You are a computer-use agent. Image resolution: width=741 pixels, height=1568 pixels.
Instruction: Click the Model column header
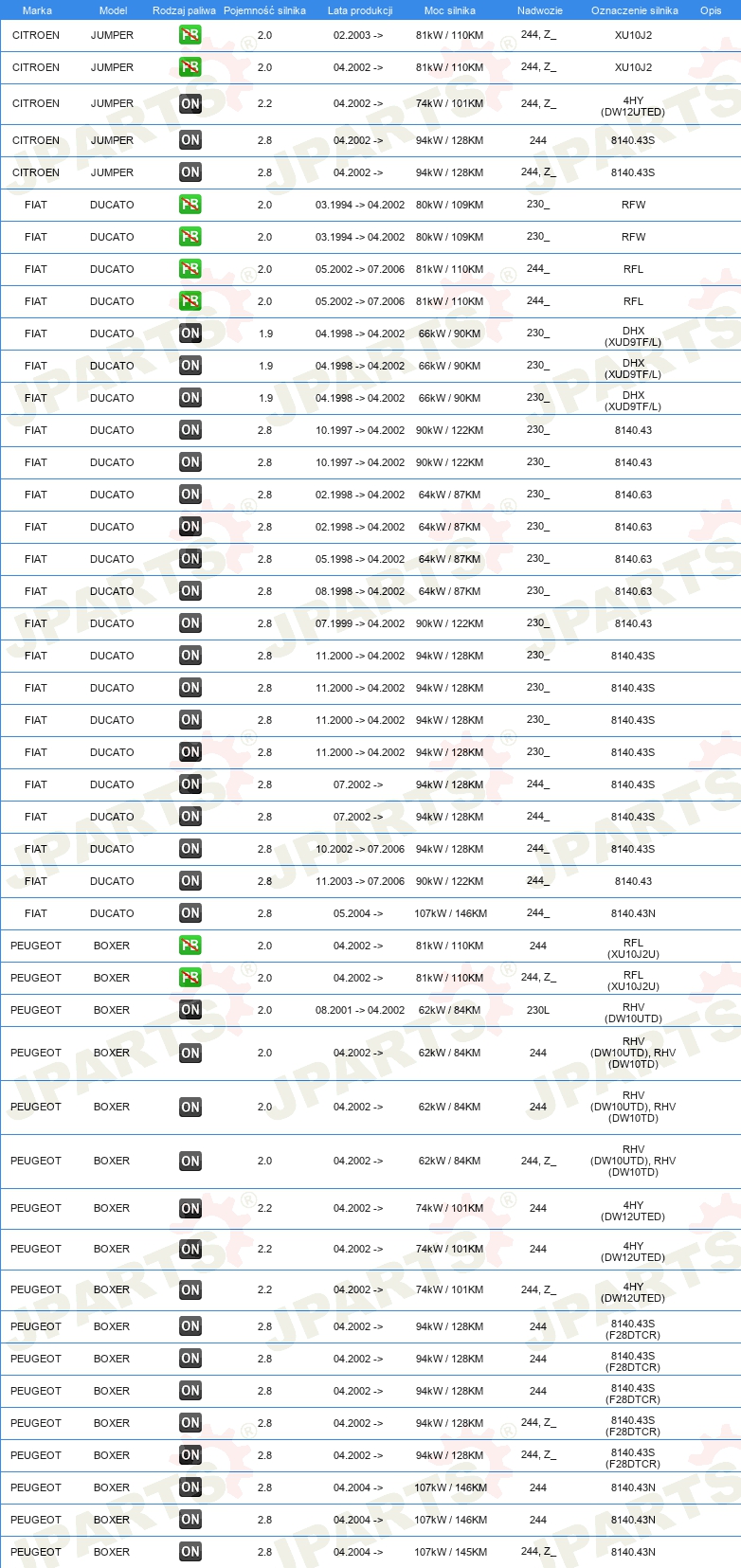113,10
